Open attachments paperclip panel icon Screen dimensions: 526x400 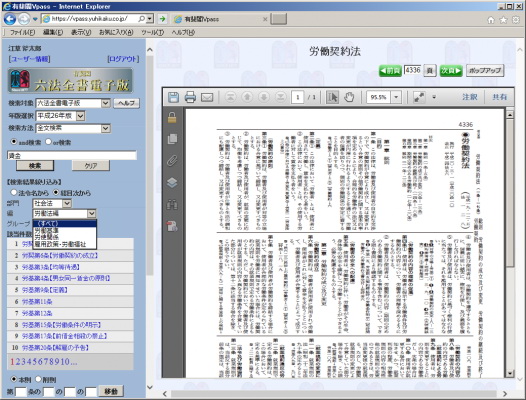172,160
